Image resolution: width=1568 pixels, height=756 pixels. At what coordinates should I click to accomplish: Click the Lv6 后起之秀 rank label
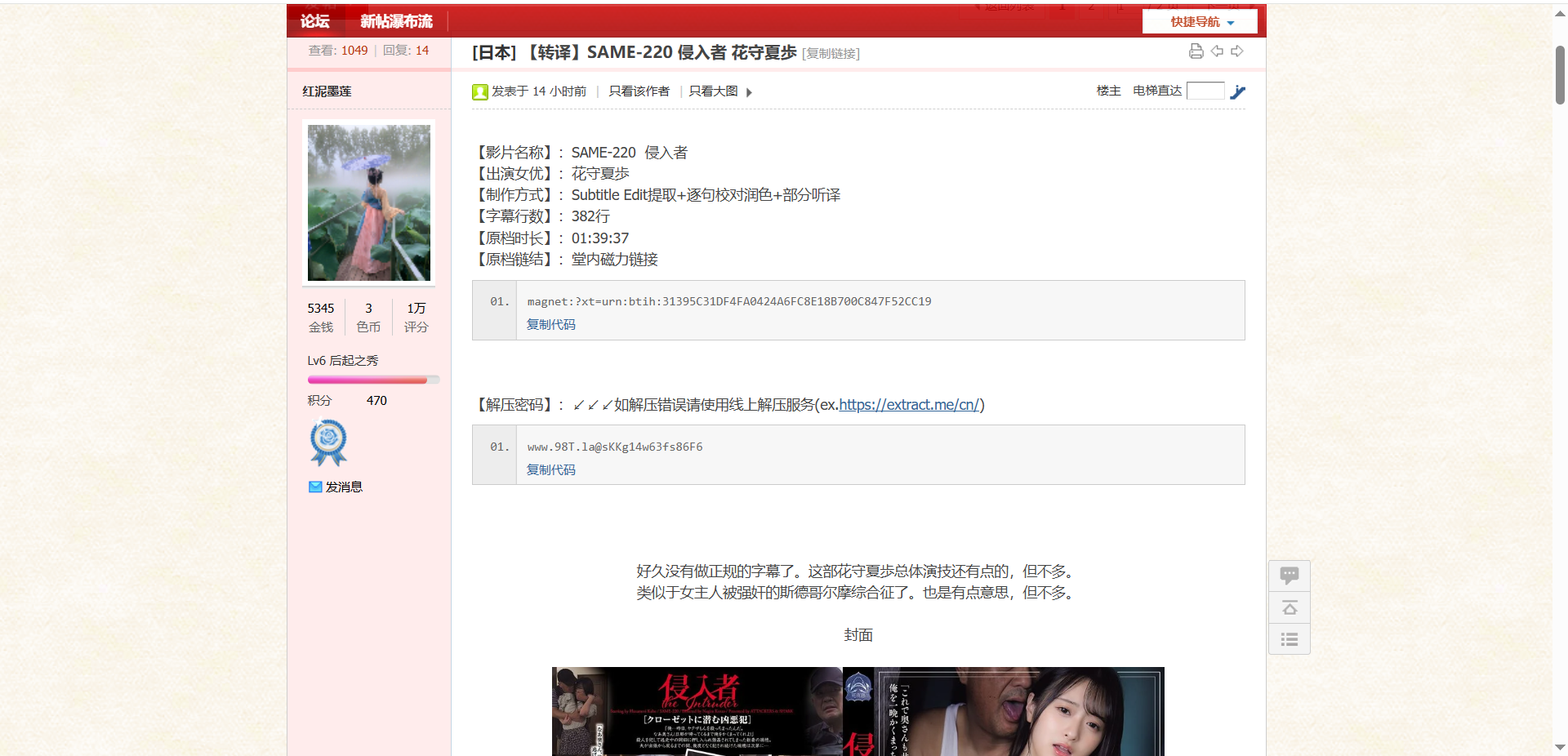[342, 361]
